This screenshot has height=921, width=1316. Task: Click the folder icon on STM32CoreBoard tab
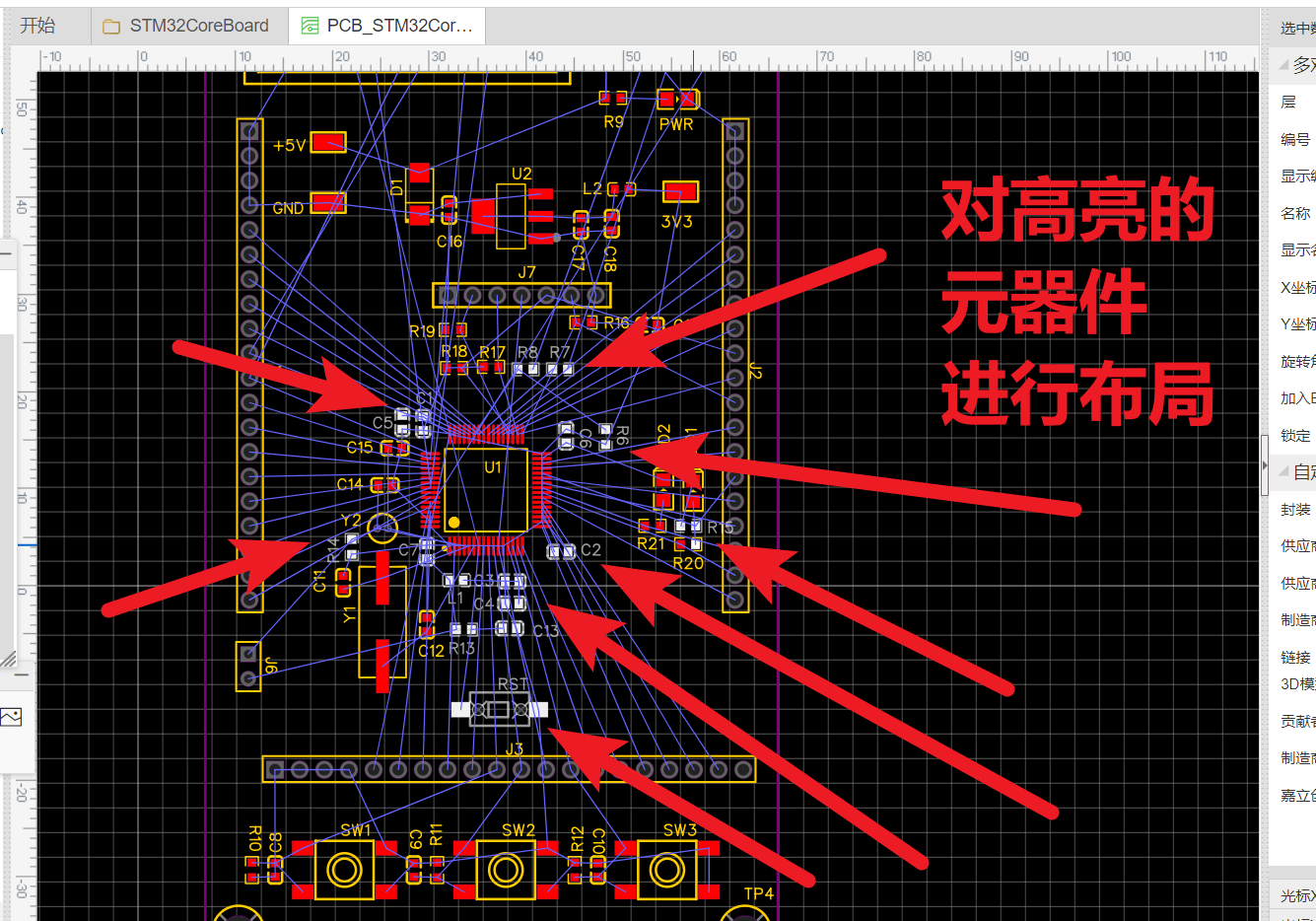click(110, 26)
